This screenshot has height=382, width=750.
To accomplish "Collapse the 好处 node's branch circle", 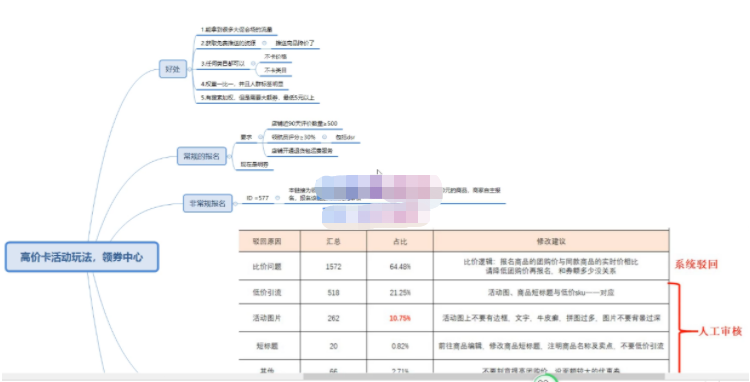I will click(190, 69).
